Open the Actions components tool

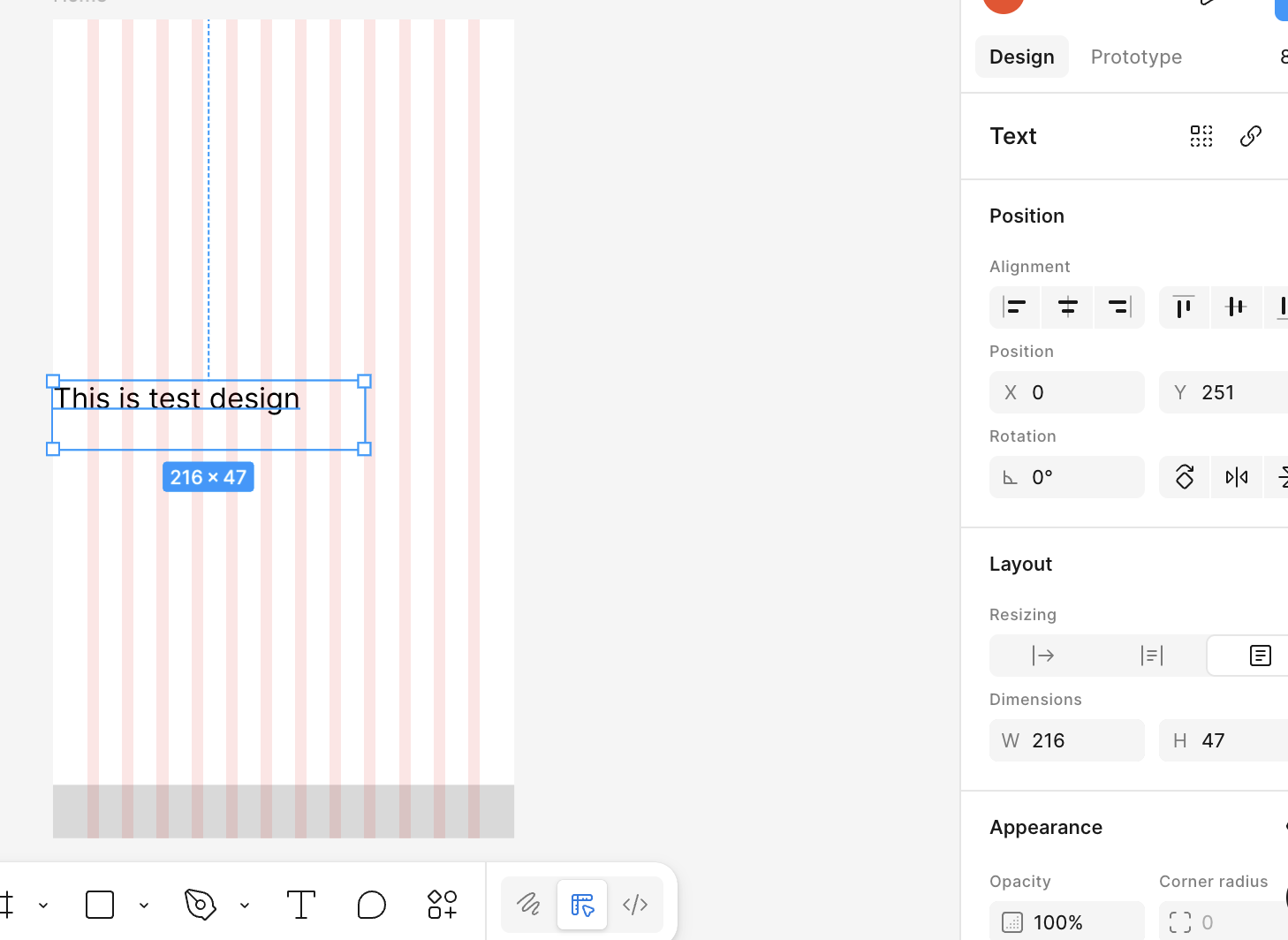point(442,905)
